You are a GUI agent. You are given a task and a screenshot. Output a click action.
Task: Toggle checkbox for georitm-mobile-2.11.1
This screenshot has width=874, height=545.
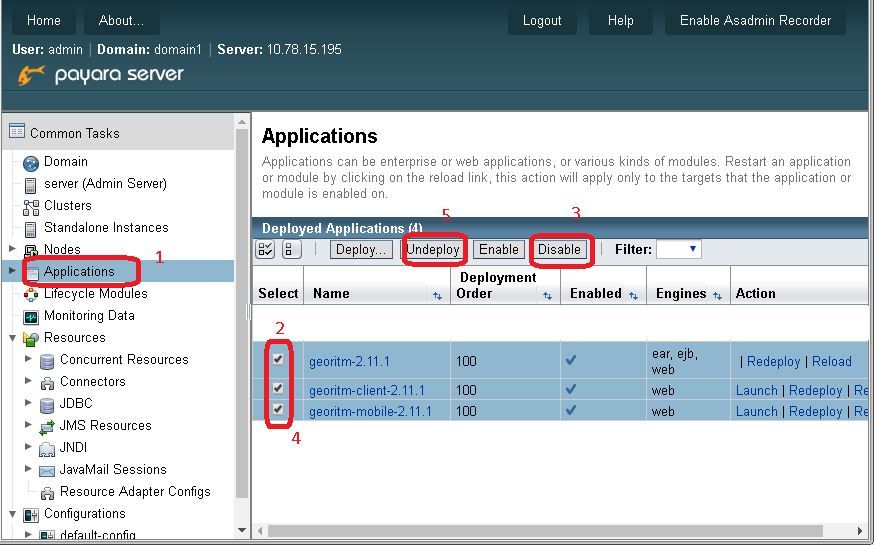(278, 409)
